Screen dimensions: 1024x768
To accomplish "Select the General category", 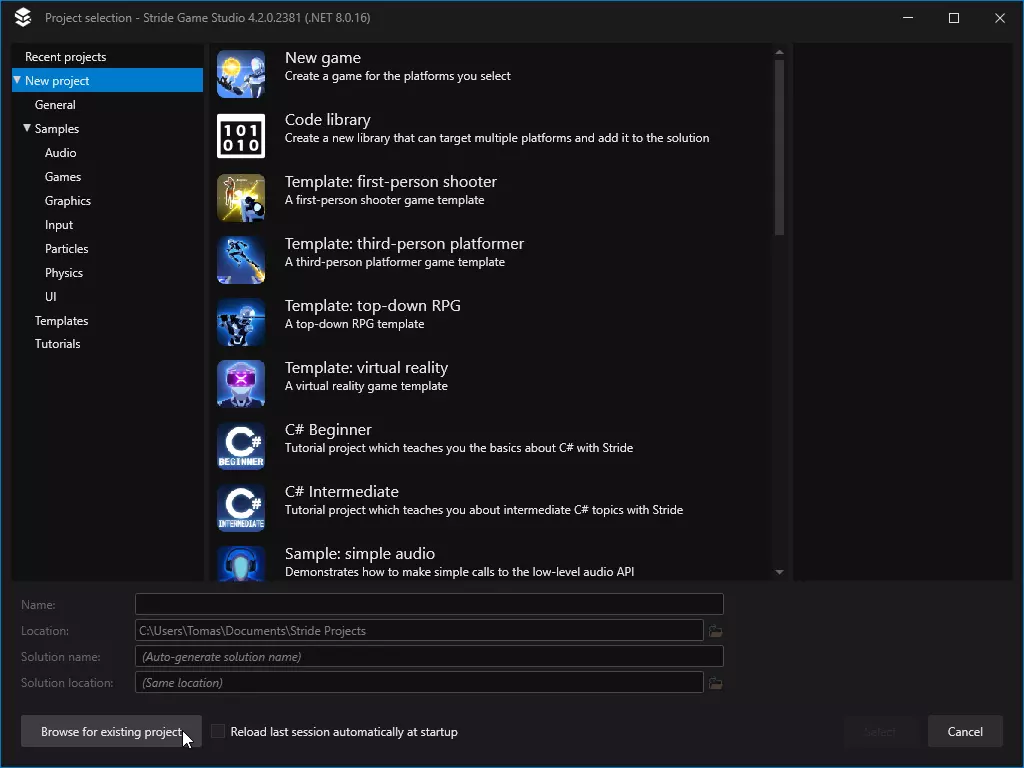I will (x=55, y=104).
